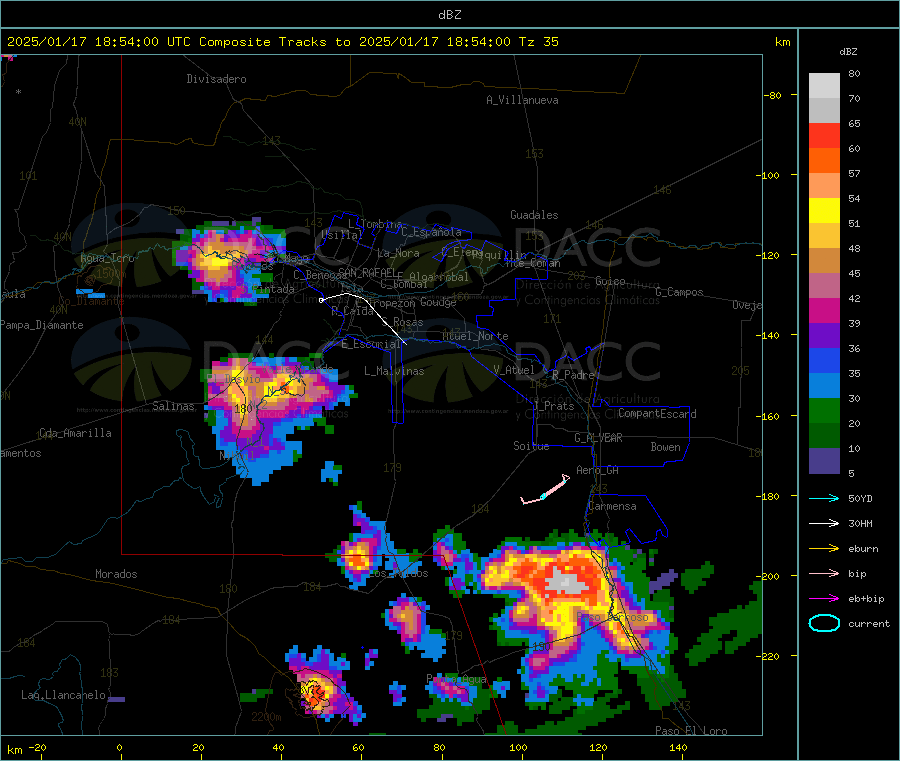The height and width of the screenshot is (761, 900).
Task: Click the white 30HM arrow in legend
Action: (824, 523)
